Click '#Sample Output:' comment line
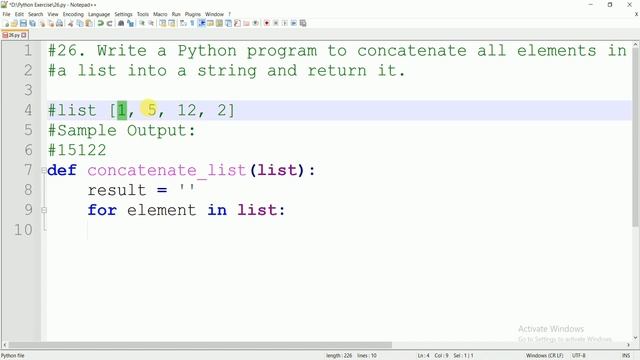Image resolution: width=640 pixels, height=360 pixels. pos(122,131)
